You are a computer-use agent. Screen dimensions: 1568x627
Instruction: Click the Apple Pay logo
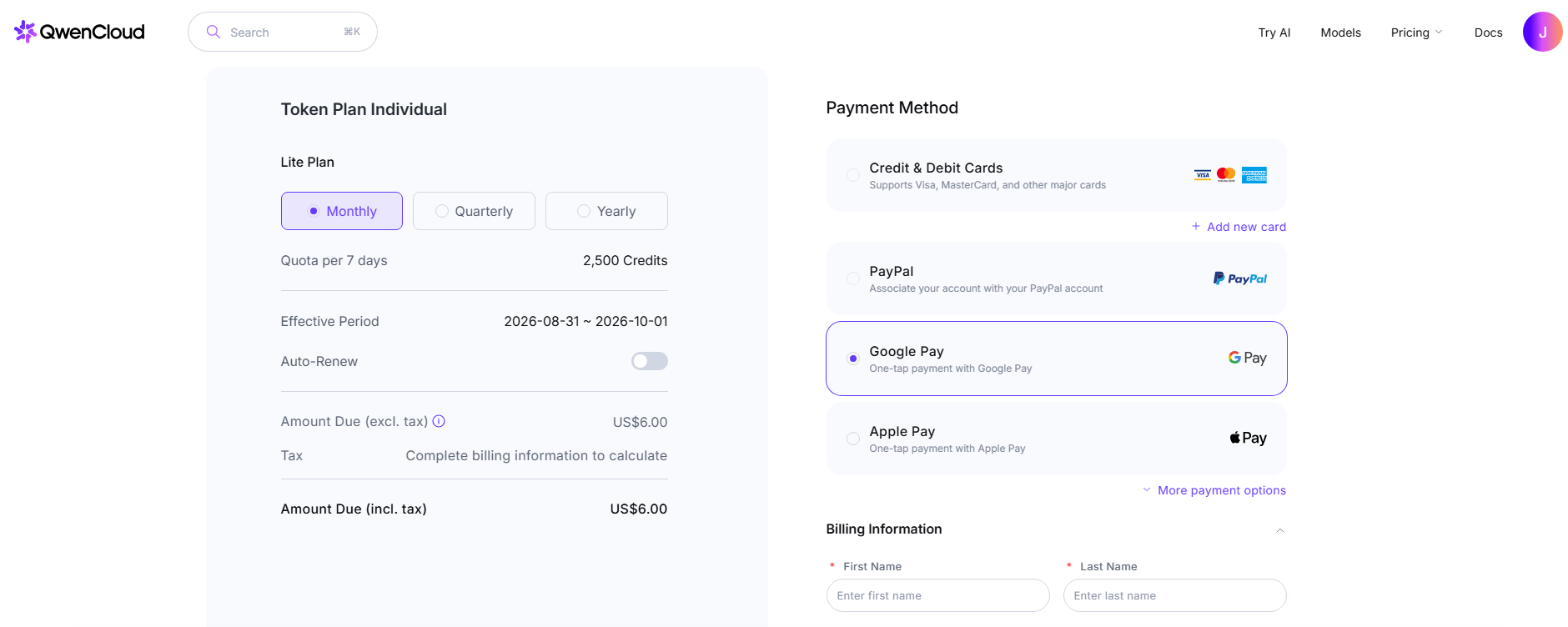tap(1248, 438)
